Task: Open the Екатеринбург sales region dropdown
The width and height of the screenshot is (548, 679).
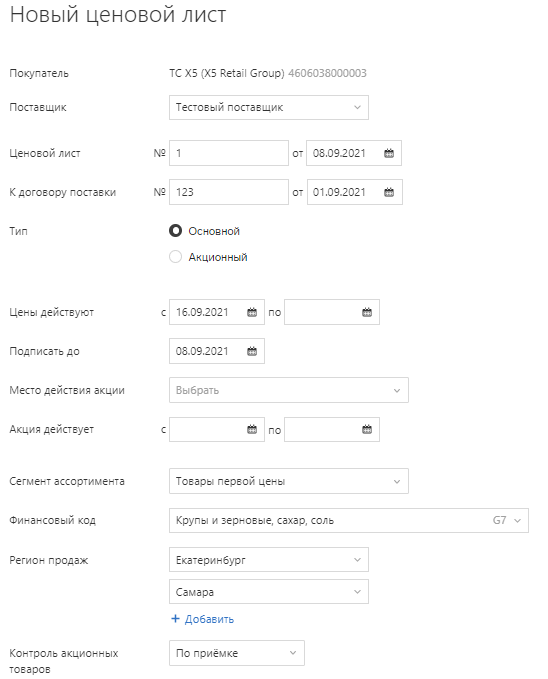Action: pos(269,560)
